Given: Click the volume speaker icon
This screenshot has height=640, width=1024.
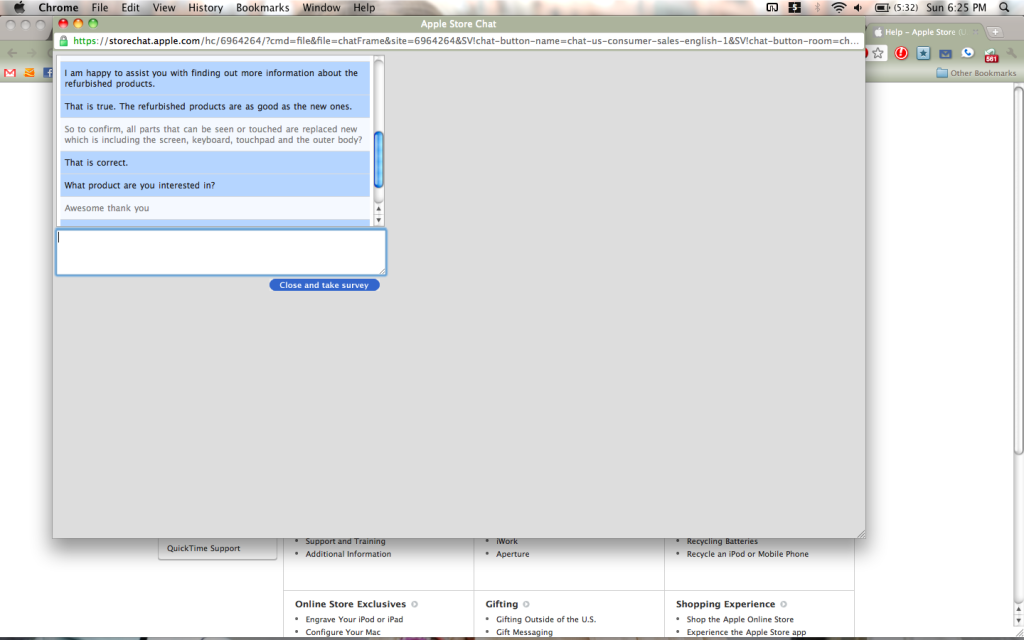Looking at the screenshot, I should (x=858, y=8).
